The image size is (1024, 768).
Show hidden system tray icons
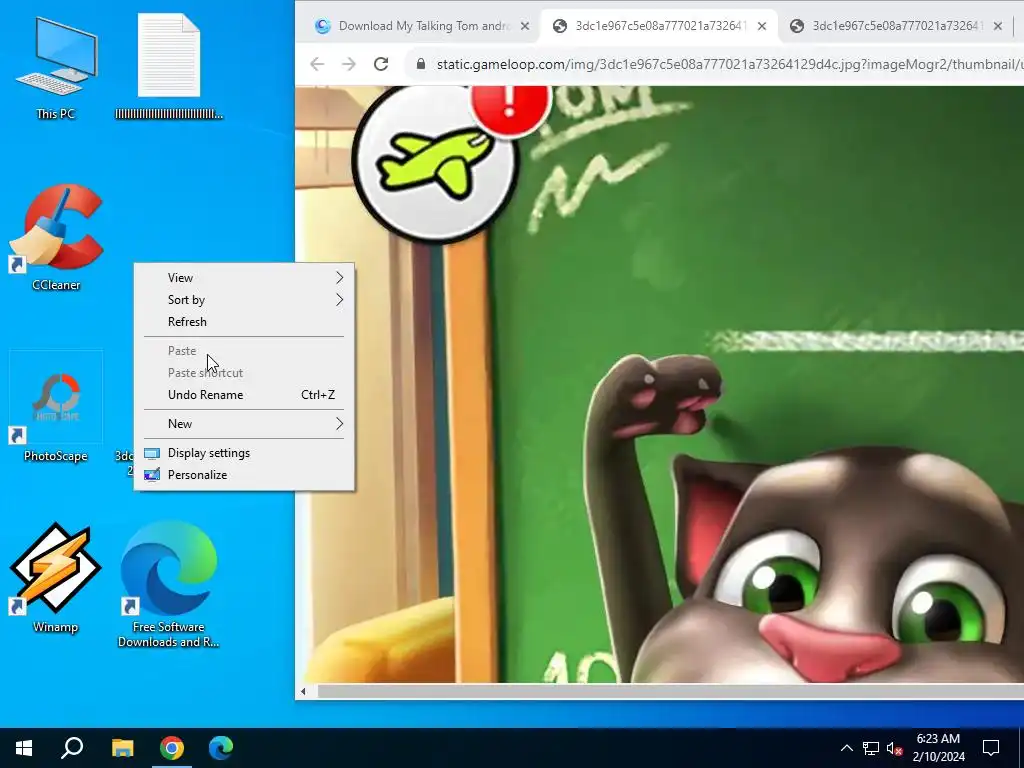[x=846, y=748]
